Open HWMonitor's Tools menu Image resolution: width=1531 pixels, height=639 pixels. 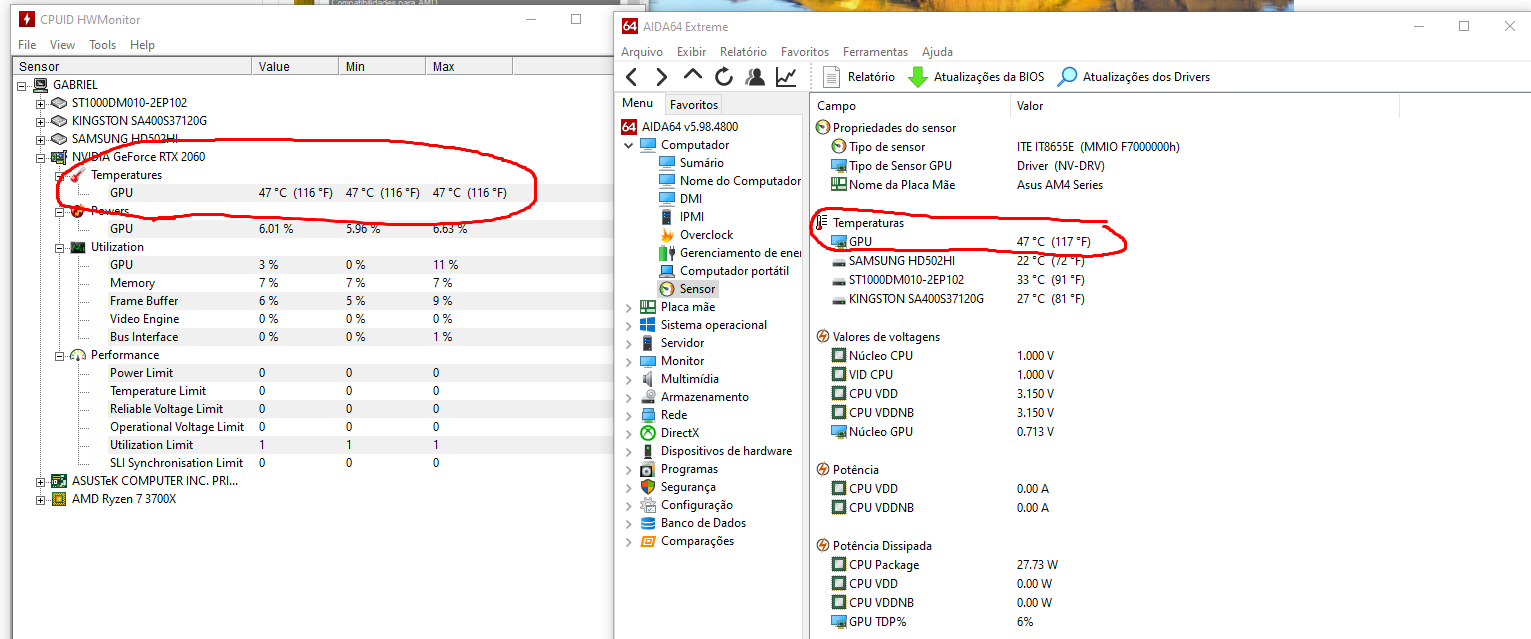pyautogui.click(x=103, y=45)
